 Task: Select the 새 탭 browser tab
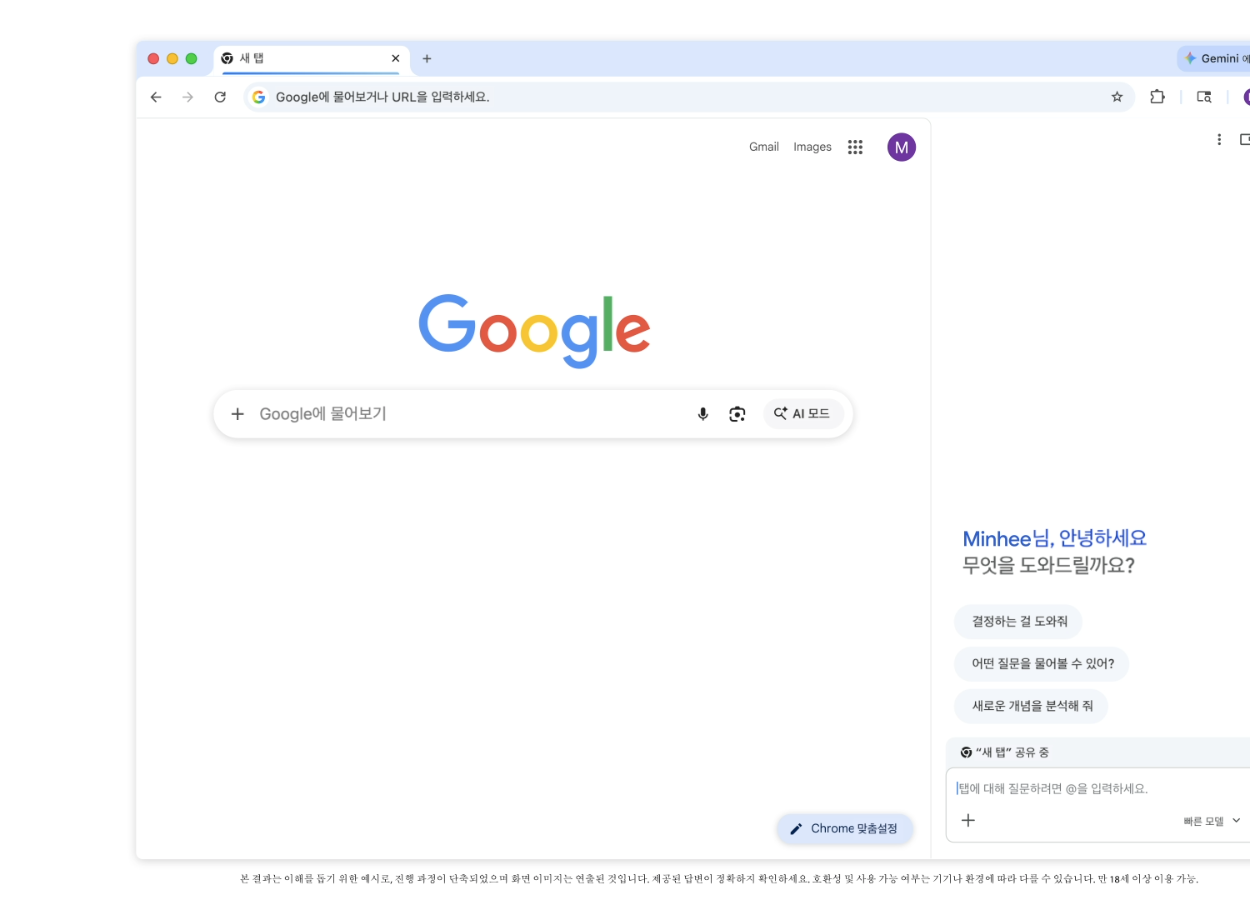pyautogui.click(x=311, y=59)
